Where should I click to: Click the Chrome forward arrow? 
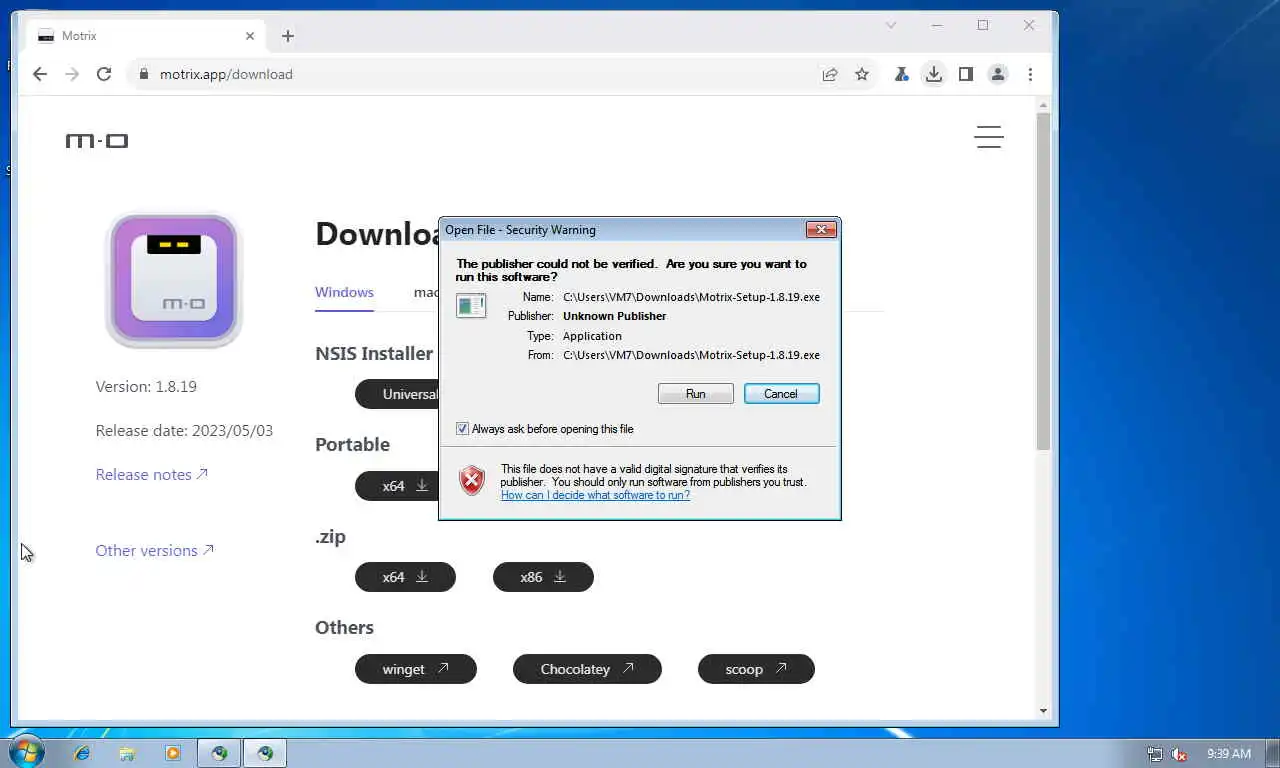coord(72,74)
